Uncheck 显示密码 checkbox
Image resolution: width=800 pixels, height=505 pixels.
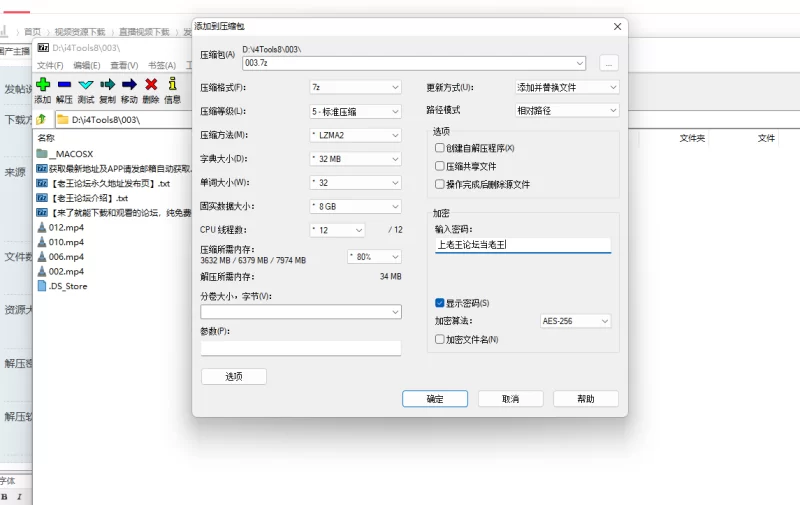[x=439, y=303]
